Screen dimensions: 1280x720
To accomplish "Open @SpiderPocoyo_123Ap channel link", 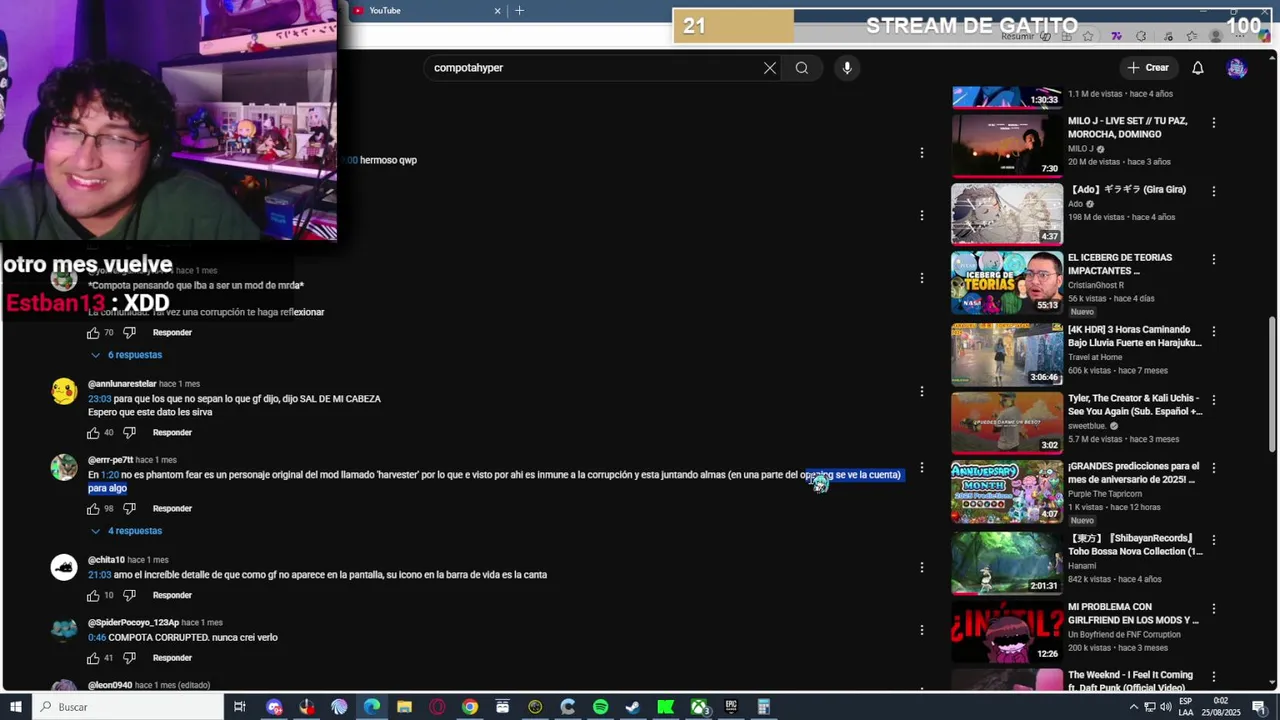I will 134,623.
